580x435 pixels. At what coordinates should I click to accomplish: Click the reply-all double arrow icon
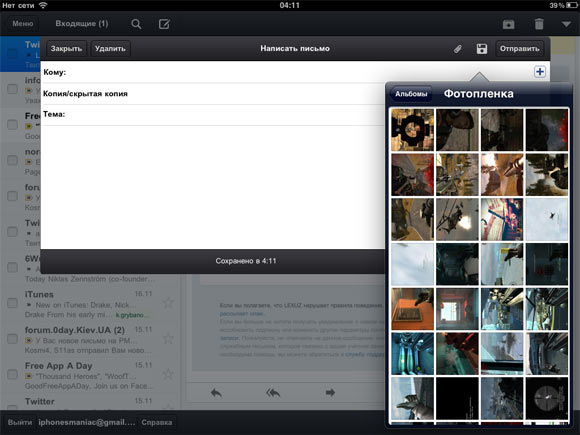273,392
